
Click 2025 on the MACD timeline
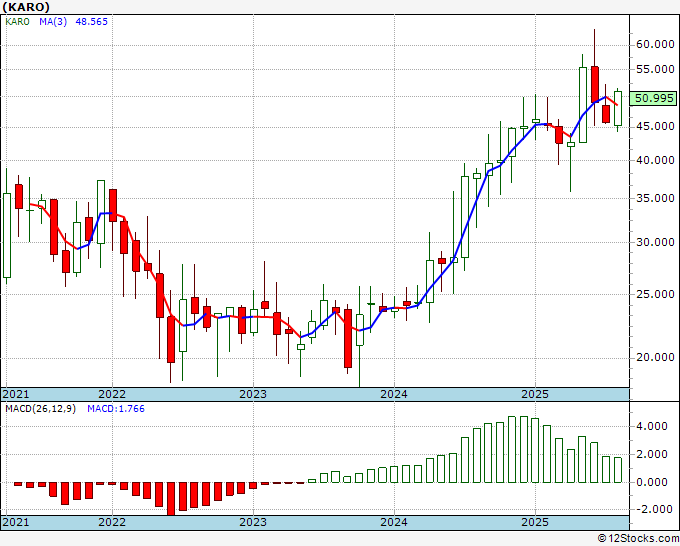[535, 522]
